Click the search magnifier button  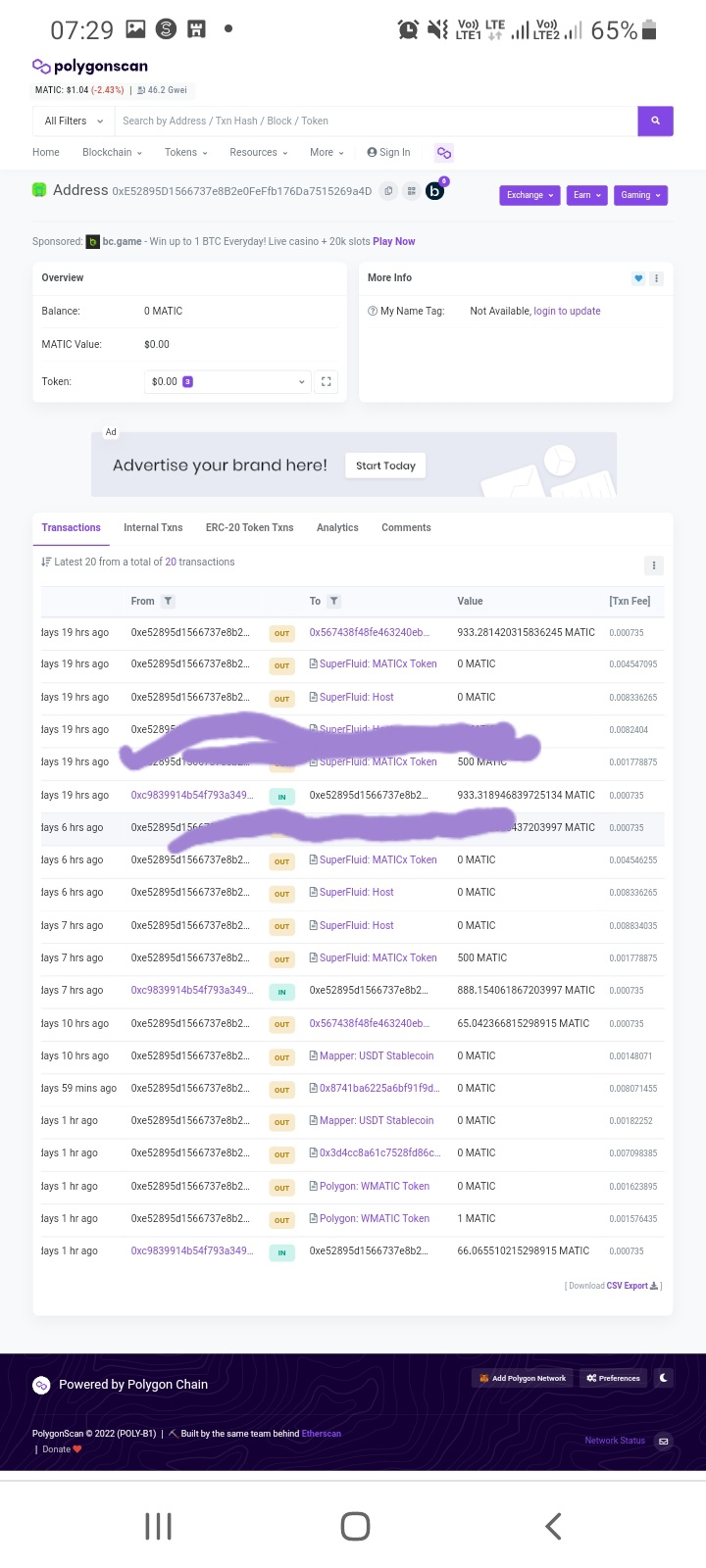[654, 121]
